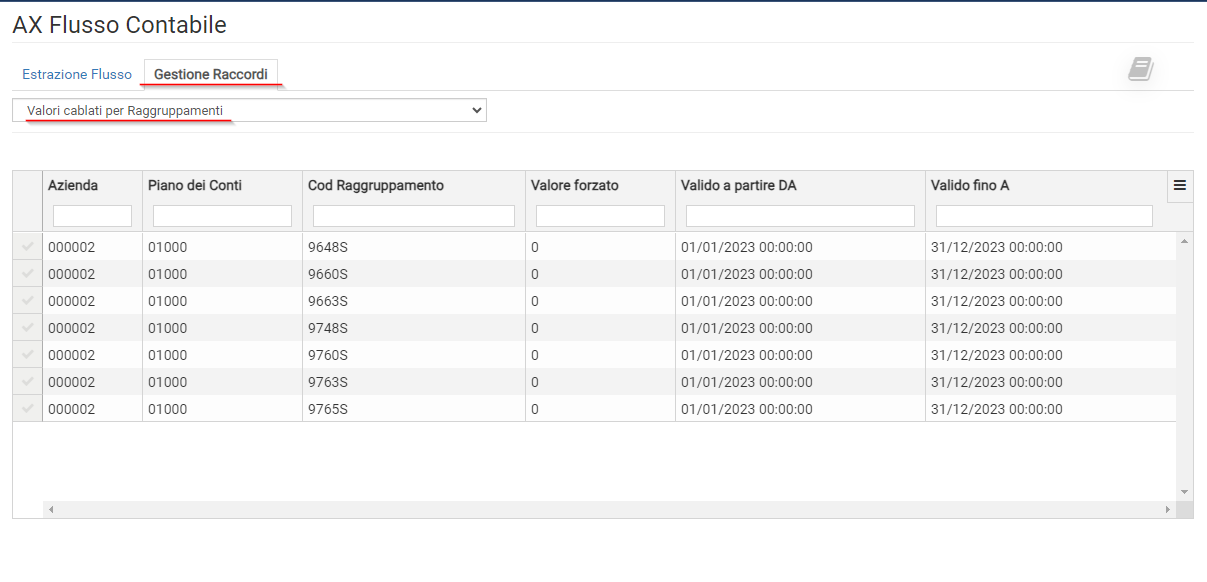Click checkmark icon for row 9648S
This screenshot has height=582, width=1207.
28,246
